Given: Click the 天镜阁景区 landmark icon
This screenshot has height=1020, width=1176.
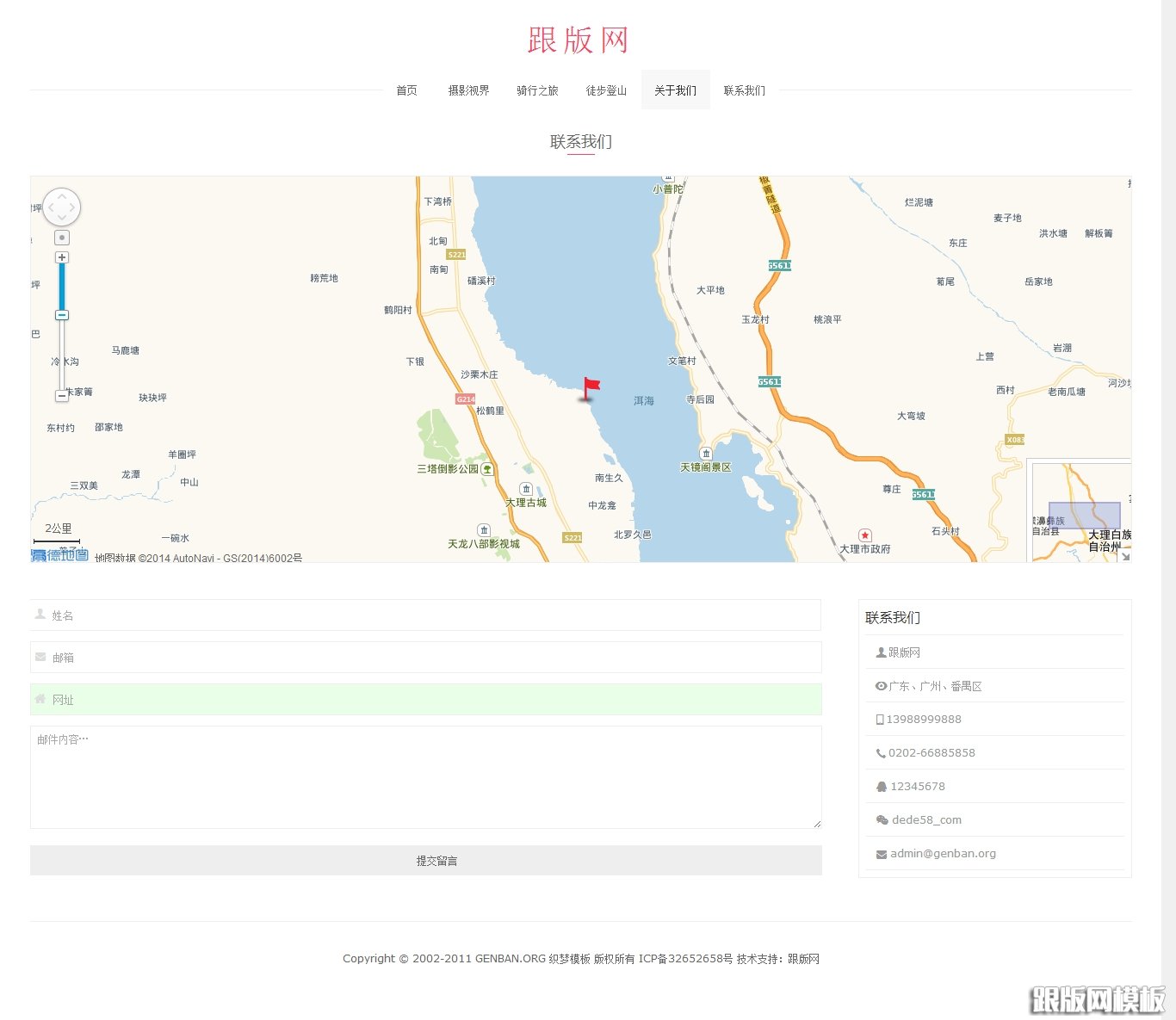Looking at the screenshot, I should 706,454.
